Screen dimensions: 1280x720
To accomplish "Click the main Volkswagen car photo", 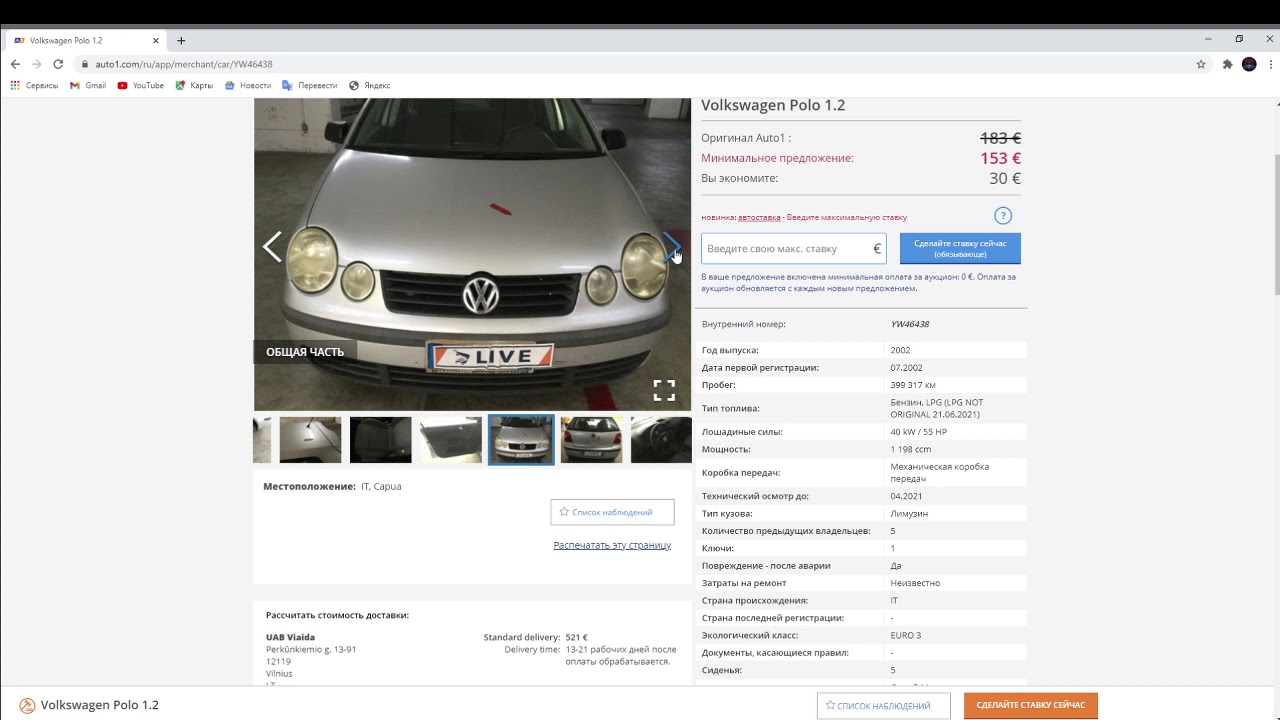I will 472,254.
